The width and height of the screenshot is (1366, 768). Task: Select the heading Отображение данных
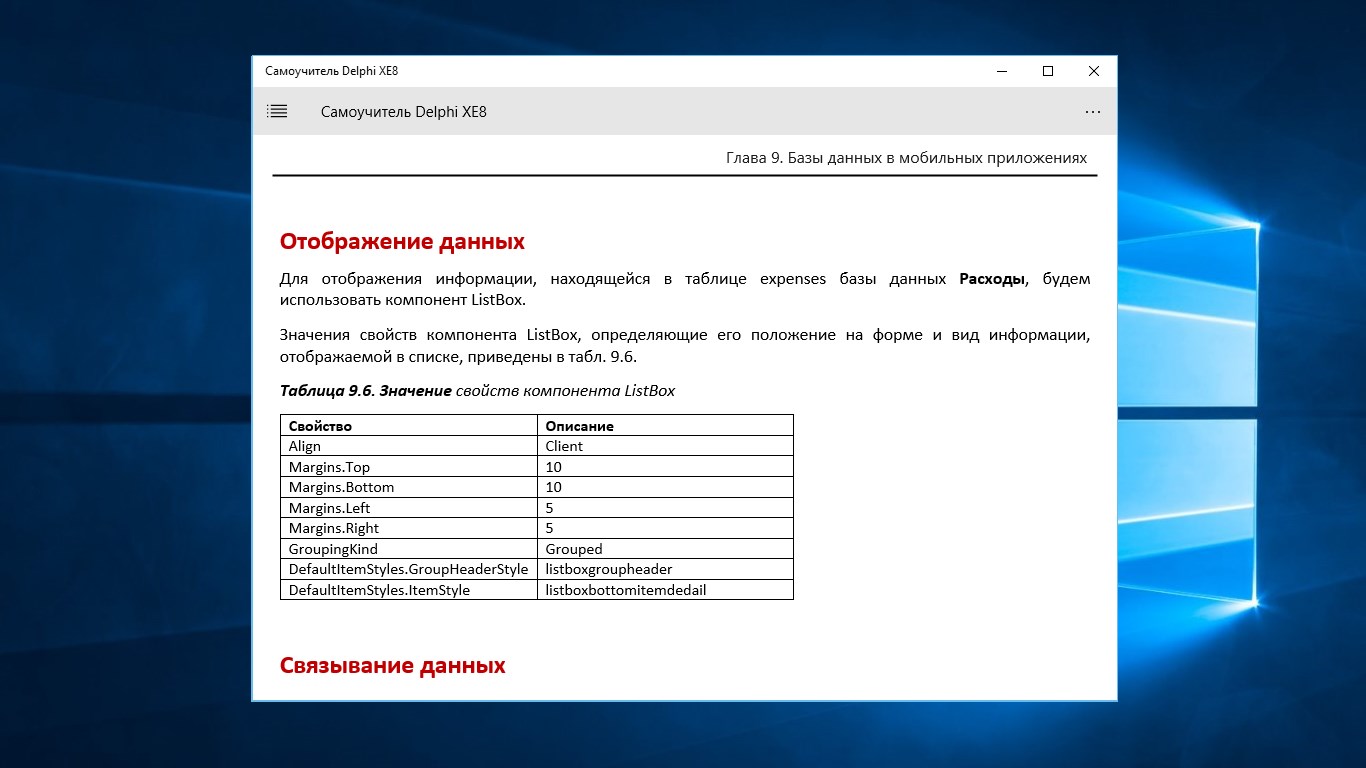point(402,241)
